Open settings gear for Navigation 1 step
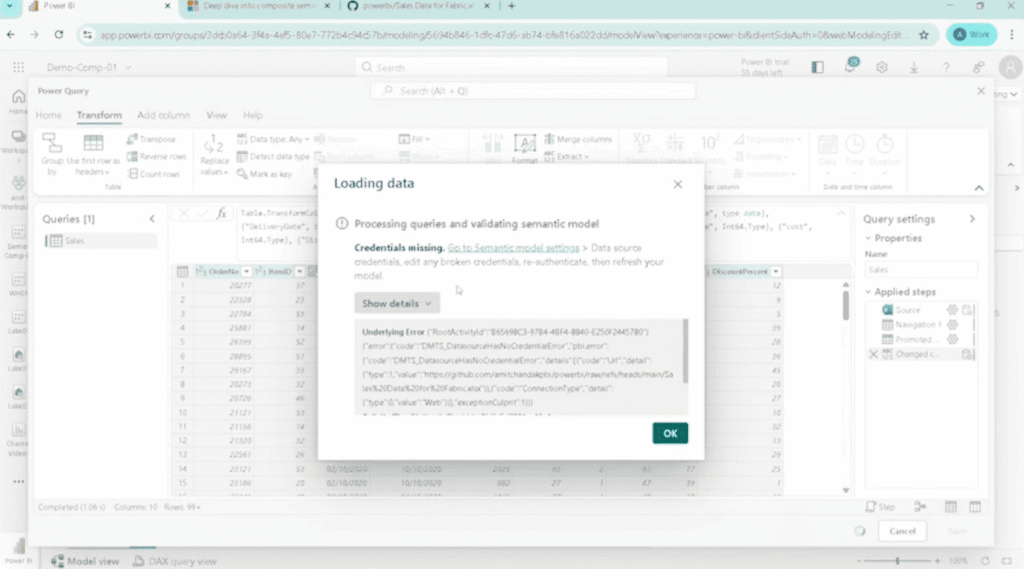1024x569 pixels. pyautogui.click(x=952, y=325)
